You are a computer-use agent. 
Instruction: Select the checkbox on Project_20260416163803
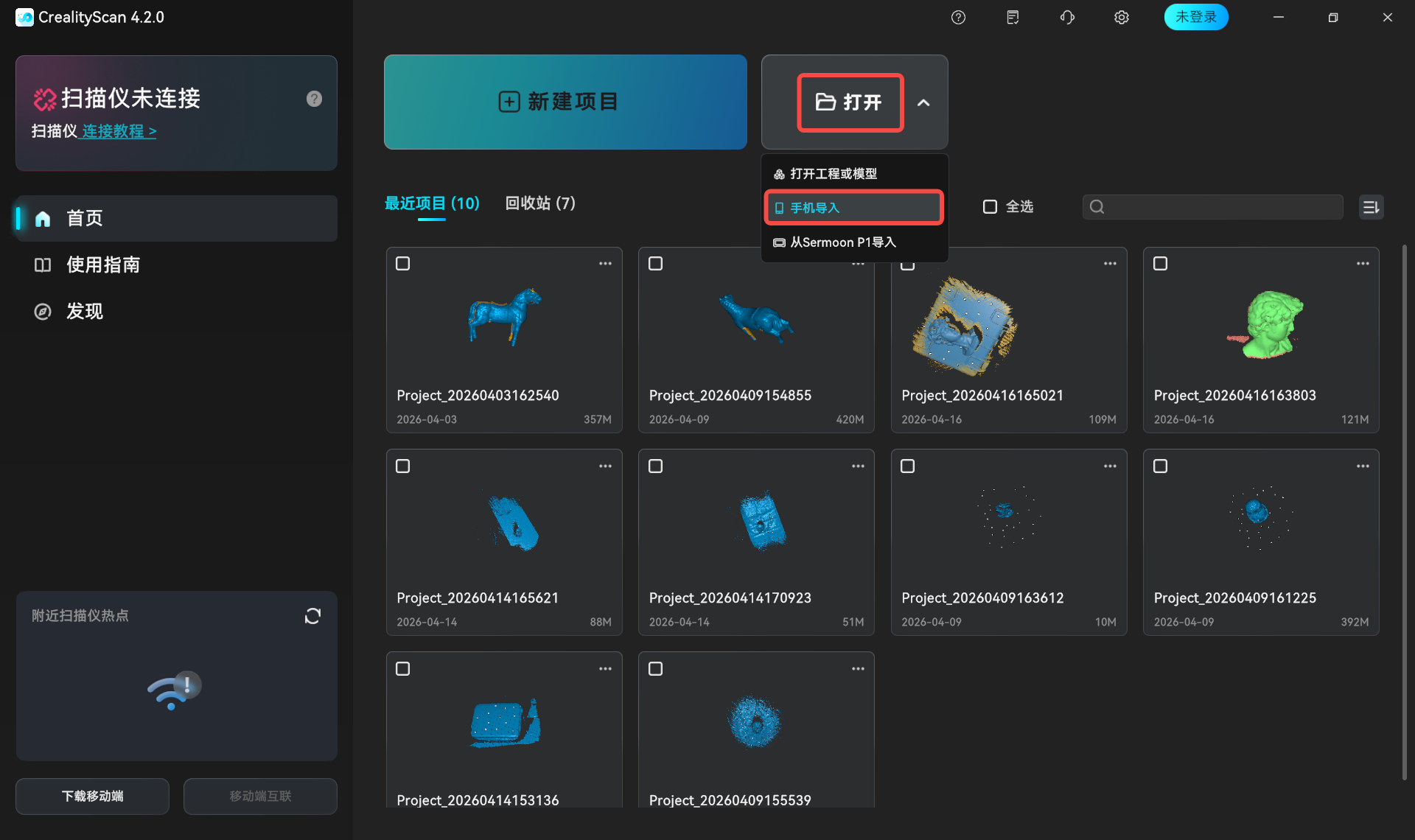pos(1160,263)
